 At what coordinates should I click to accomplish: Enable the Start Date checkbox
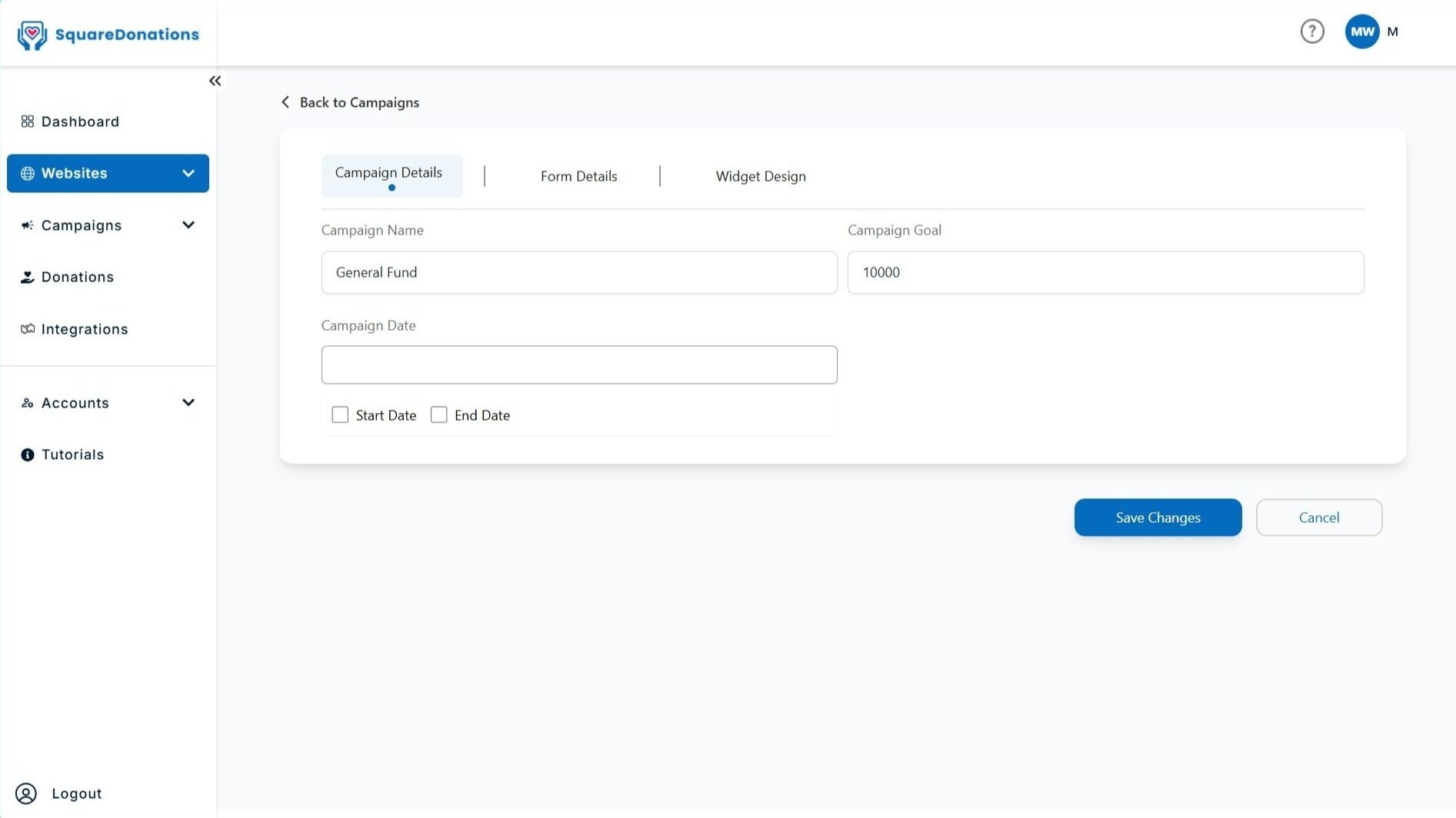point(340,415)
